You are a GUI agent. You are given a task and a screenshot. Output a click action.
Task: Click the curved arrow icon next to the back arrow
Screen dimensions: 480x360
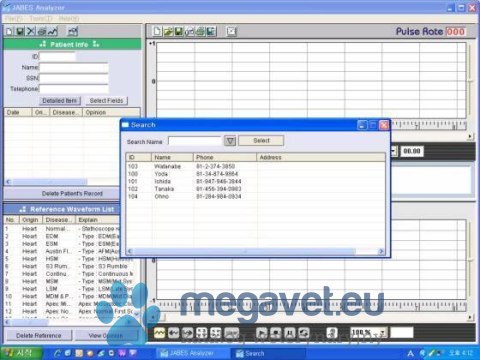pos(188,332)
